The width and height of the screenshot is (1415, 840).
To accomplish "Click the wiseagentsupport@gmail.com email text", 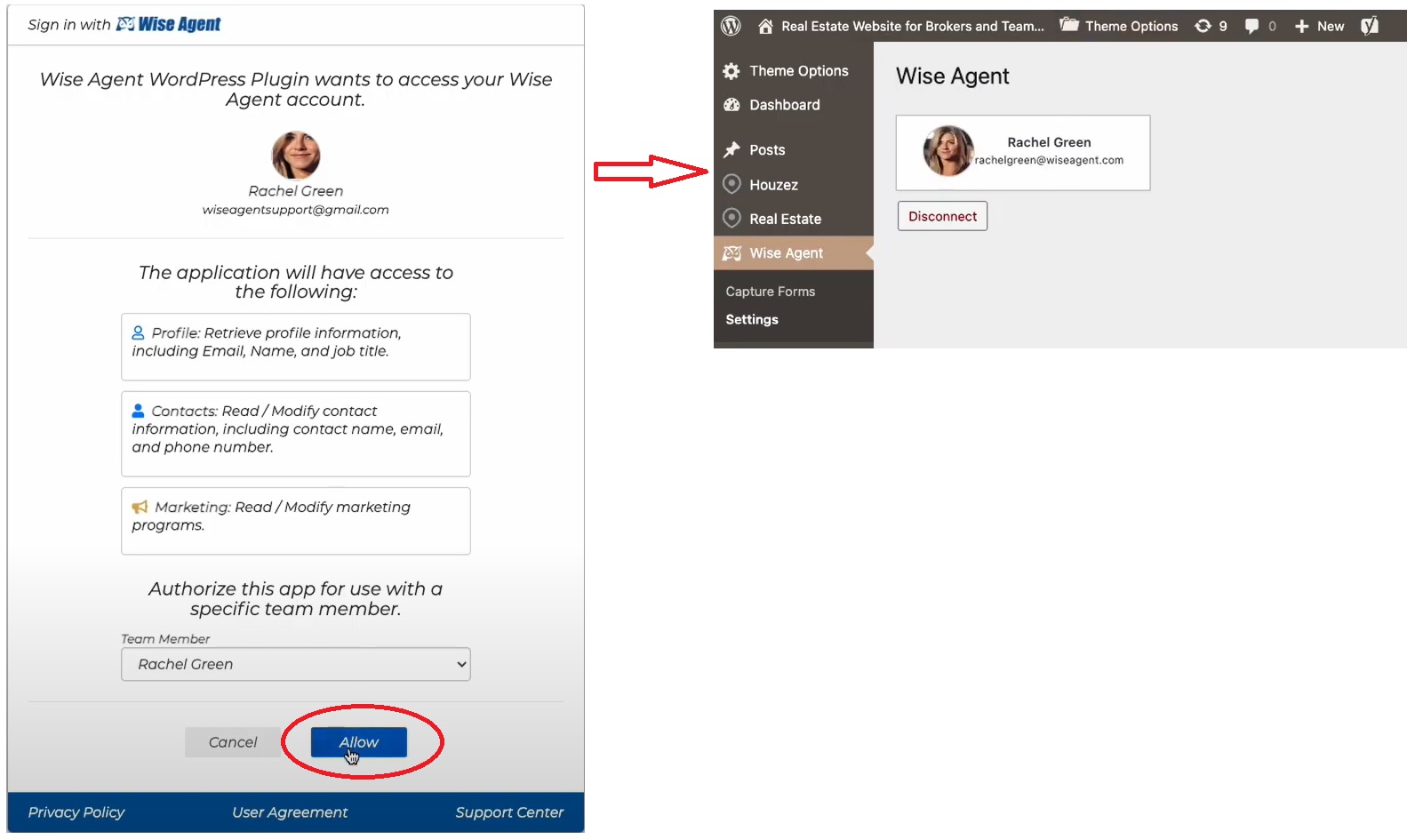I will tap(296, 210).
